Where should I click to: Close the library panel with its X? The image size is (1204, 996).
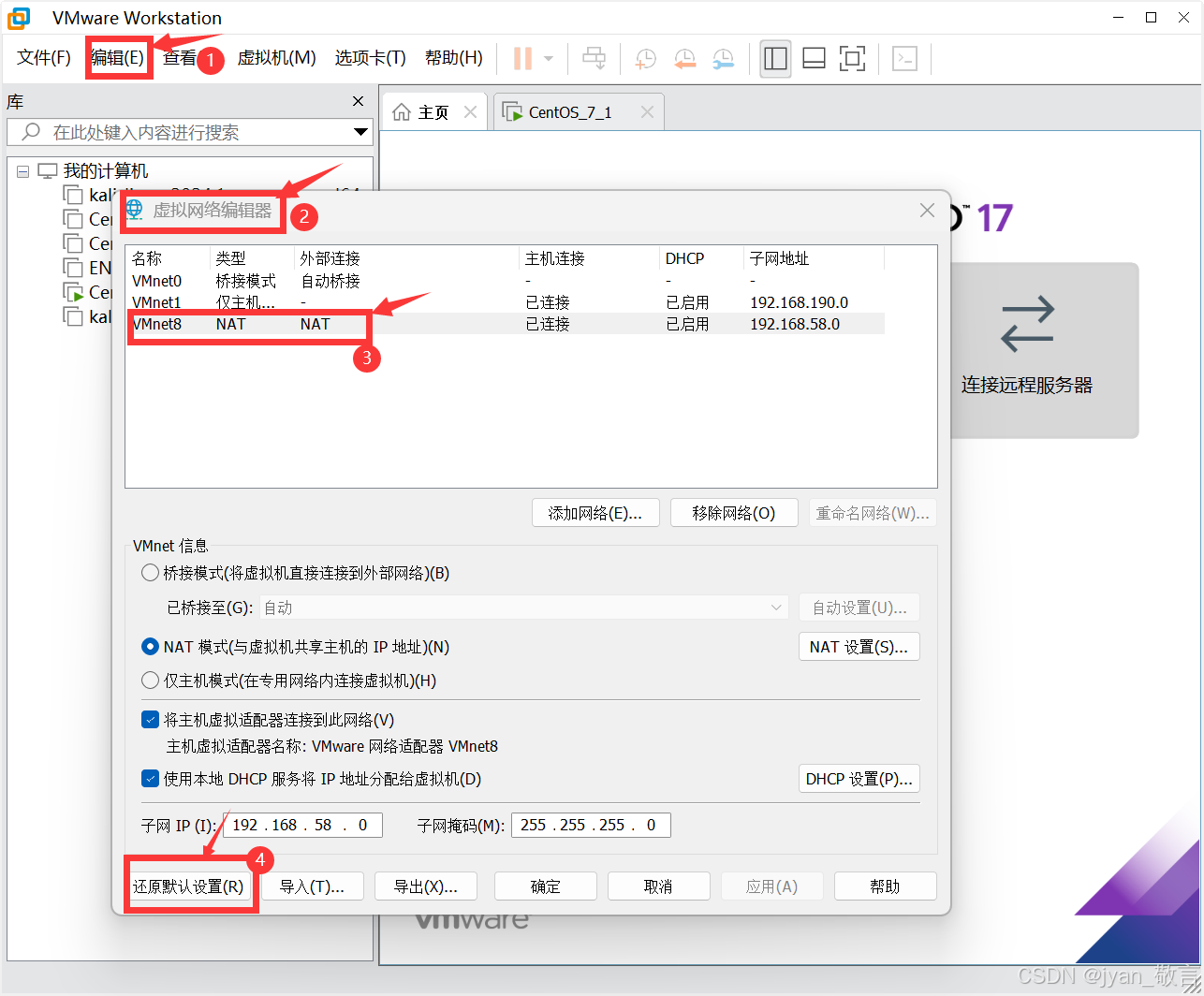tap(358, 101)
